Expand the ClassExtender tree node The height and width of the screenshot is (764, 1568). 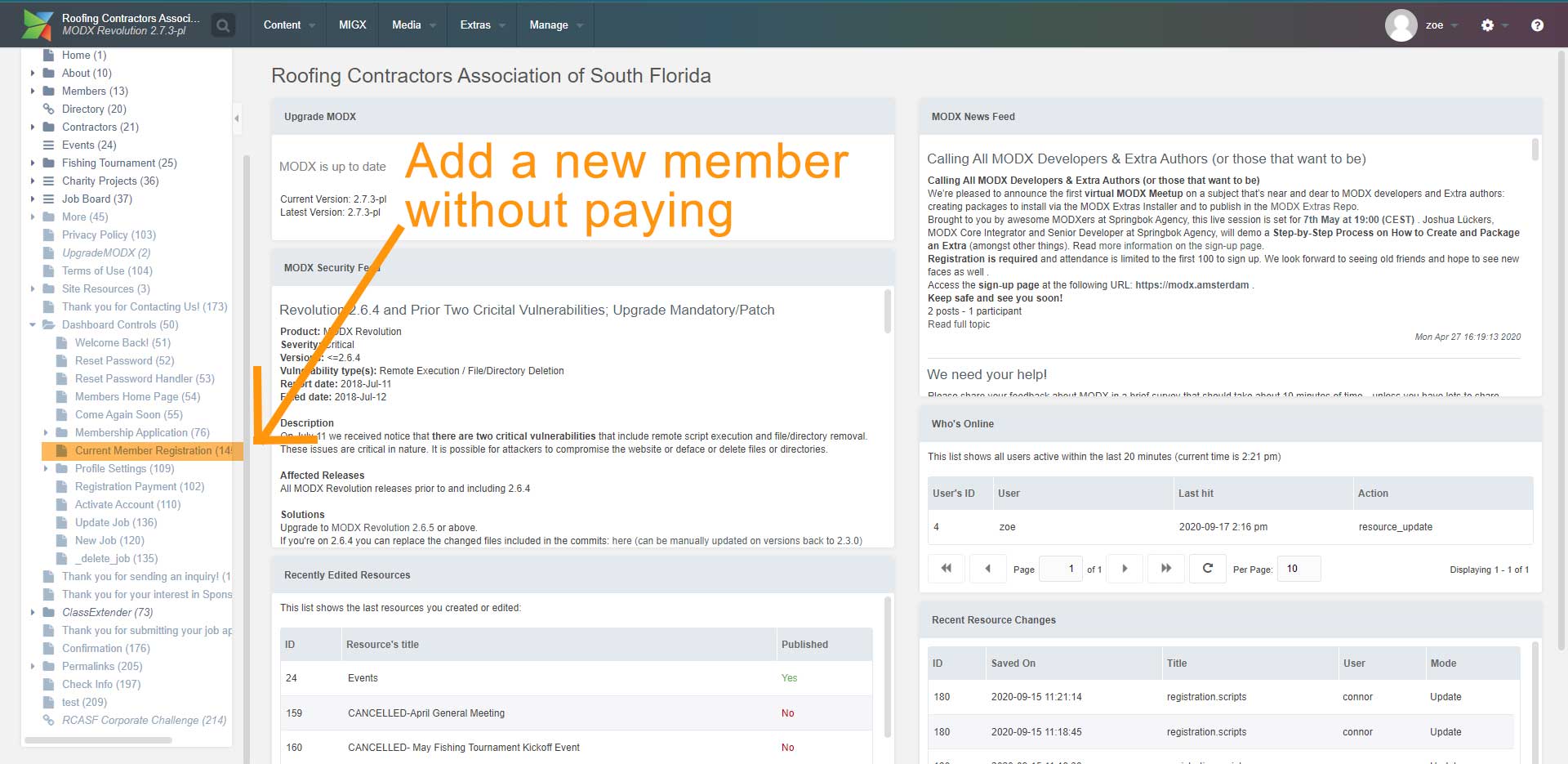33,613
